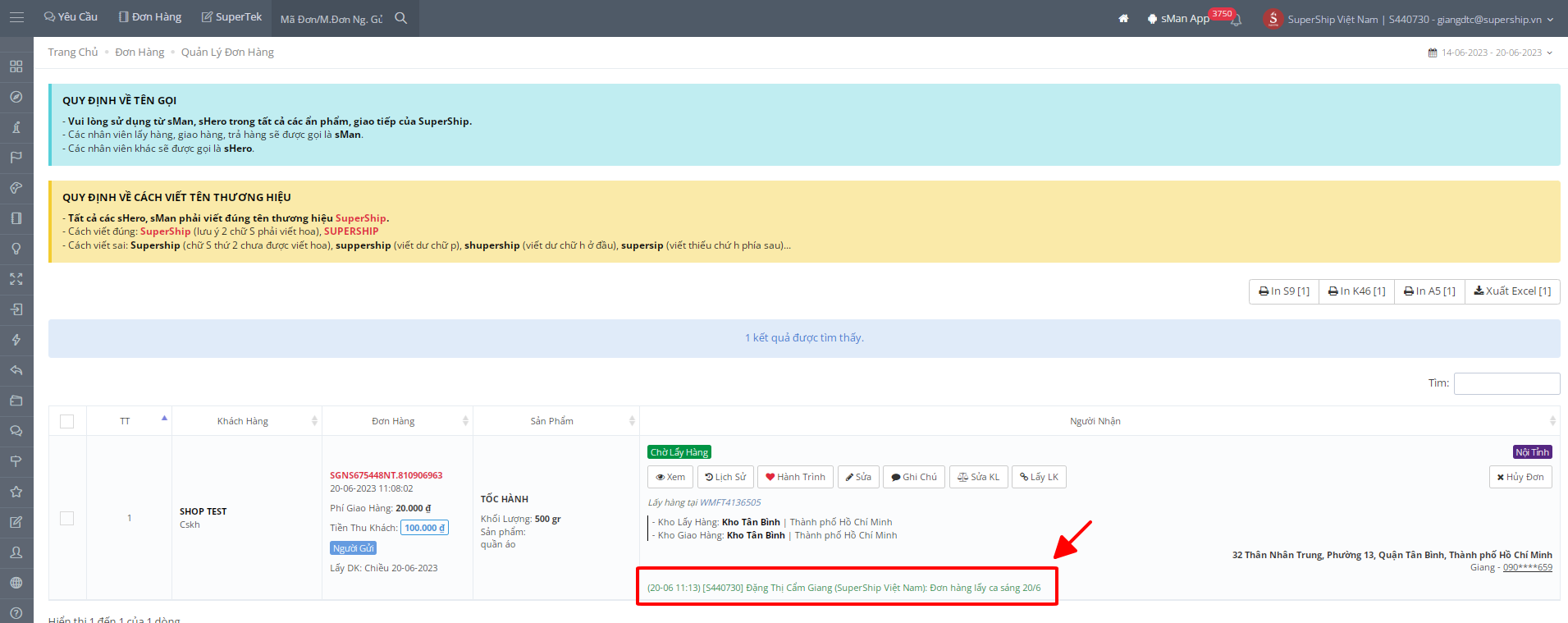
Task: Open the user profile icon in sidebar
Action: [16, 552]
